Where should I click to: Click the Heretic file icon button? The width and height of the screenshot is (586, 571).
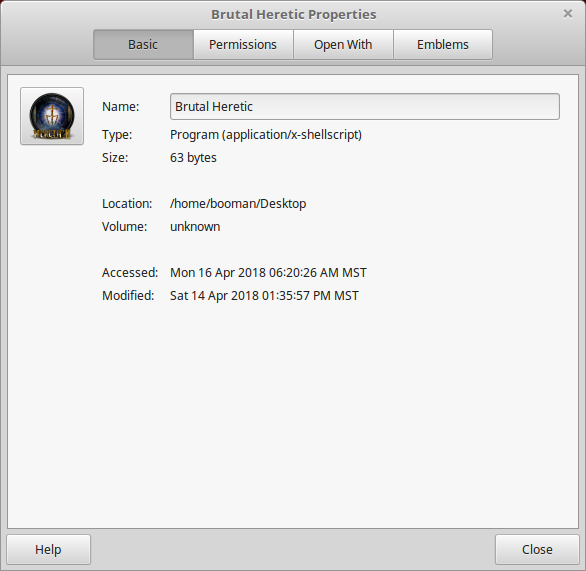click(52, 116)
